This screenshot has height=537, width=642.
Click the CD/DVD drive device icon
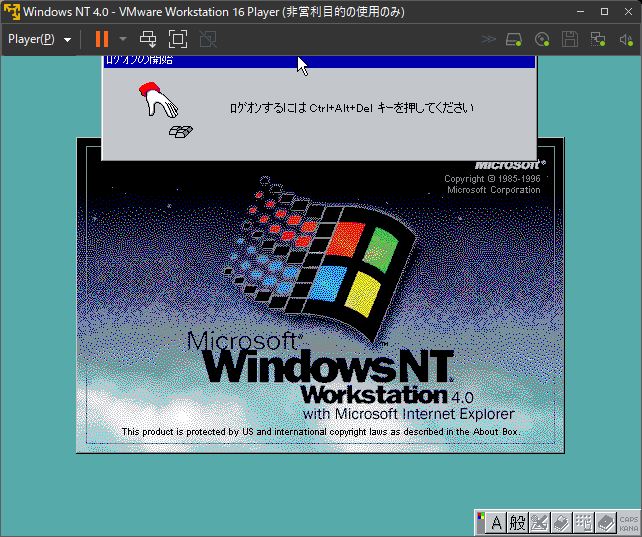click(x=542, y=39)
